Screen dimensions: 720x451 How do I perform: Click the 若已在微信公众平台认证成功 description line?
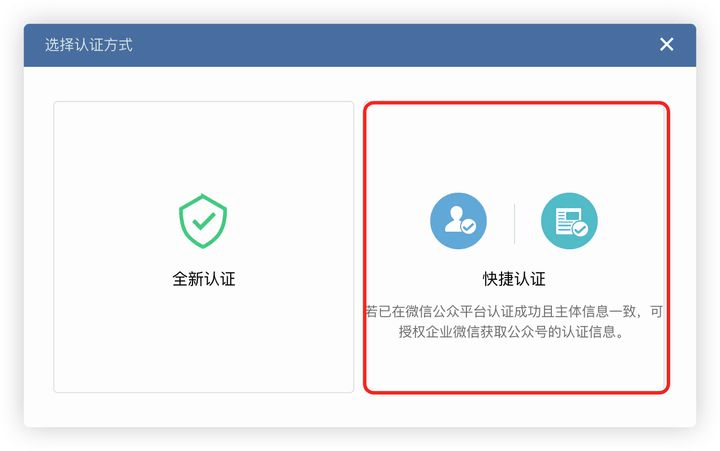[x=514, y=312]
